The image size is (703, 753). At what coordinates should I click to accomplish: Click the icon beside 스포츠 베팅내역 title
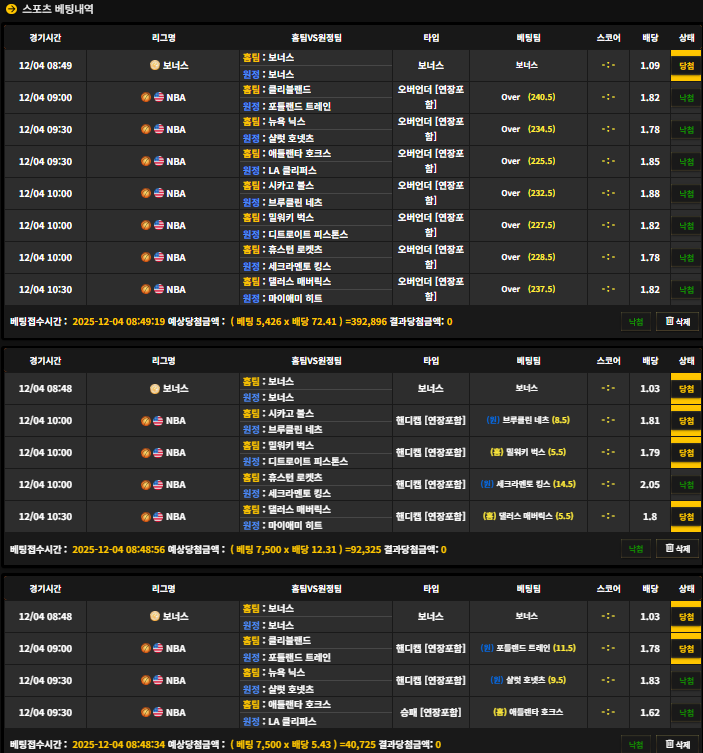(x=12, y=9)
